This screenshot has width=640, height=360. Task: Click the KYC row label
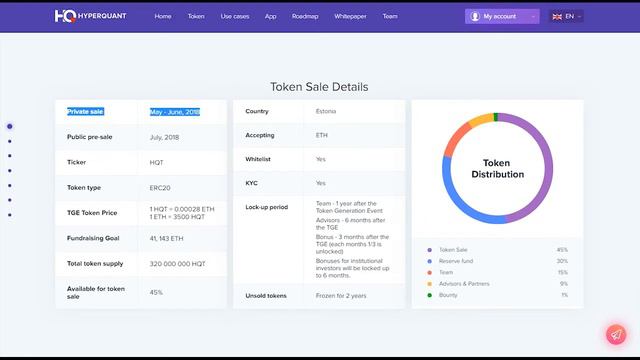click(251, 183)
